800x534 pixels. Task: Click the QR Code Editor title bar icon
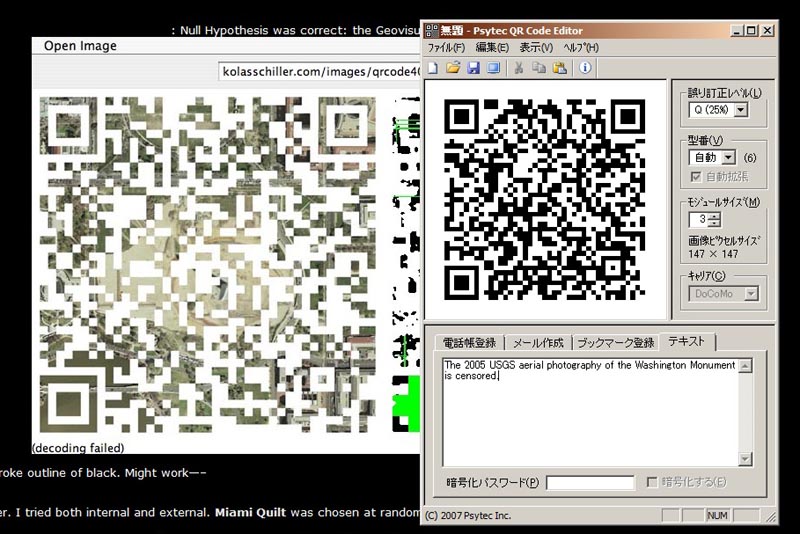click(x=432, y=31)
